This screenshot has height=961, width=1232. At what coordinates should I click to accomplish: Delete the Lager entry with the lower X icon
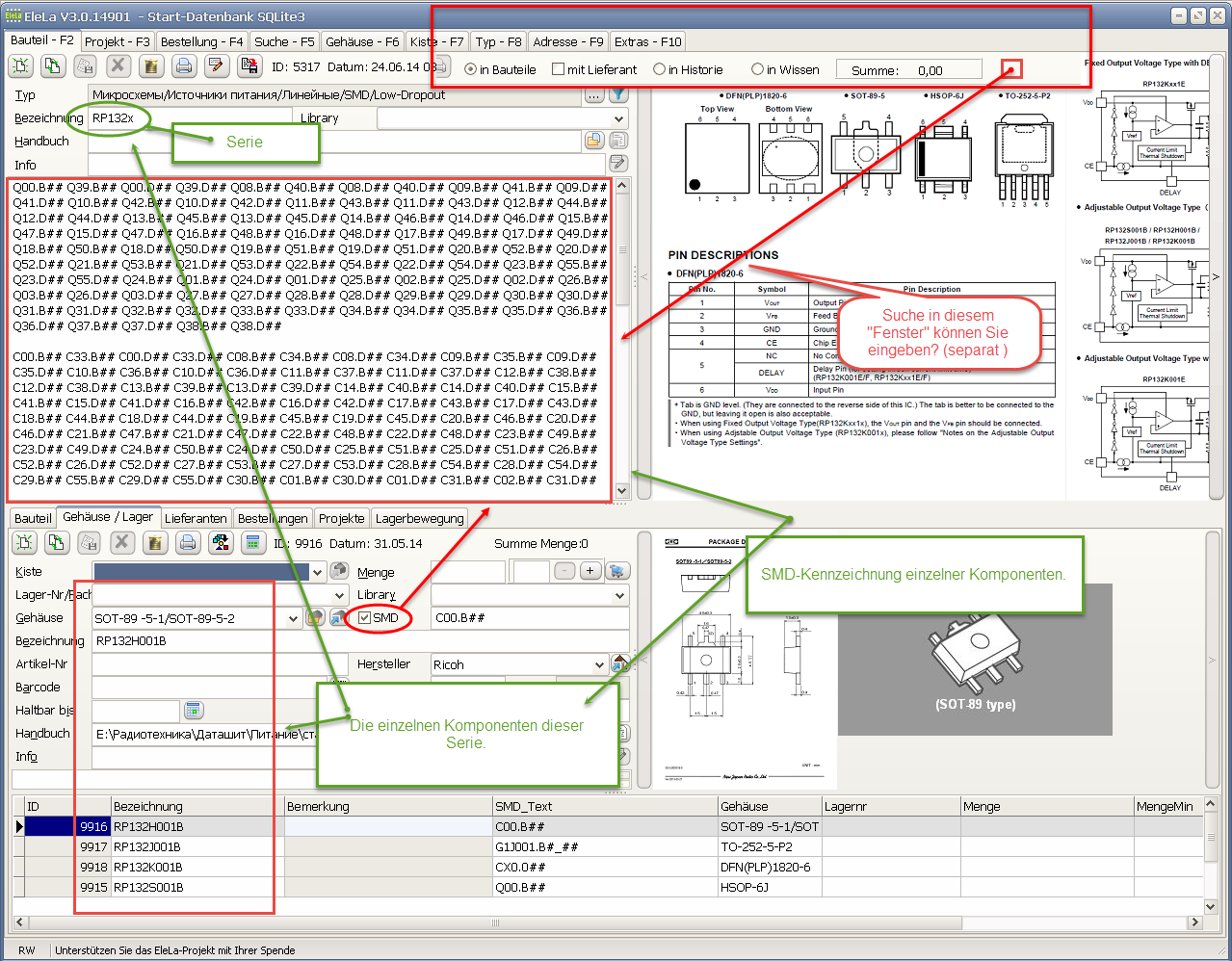(x=122, y=543)
